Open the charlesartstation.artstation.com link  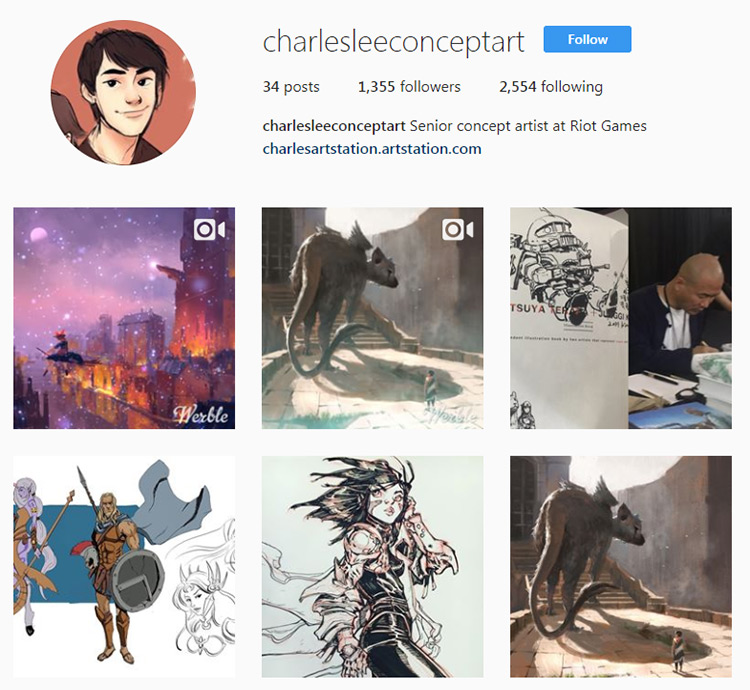click(372, 149)
